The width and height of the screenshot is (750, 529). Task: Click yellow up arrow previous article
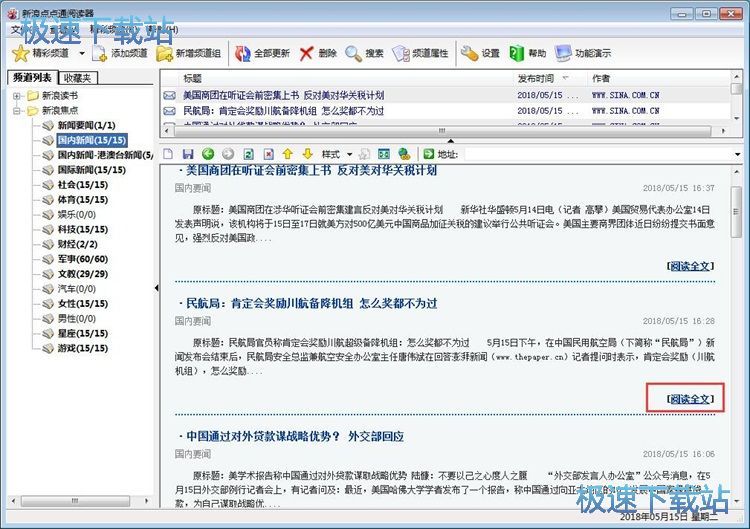[x=287, y=154]
